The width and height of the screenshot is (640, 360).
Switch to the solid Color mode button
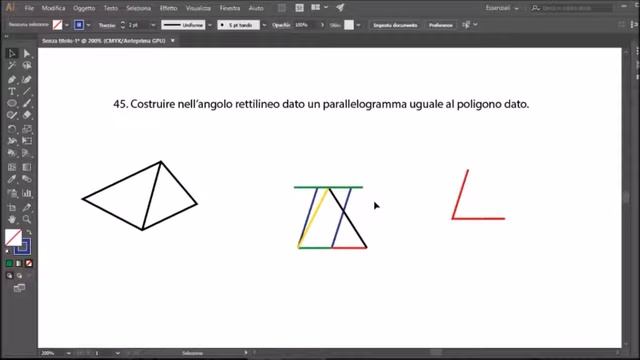tap(9, 263)
